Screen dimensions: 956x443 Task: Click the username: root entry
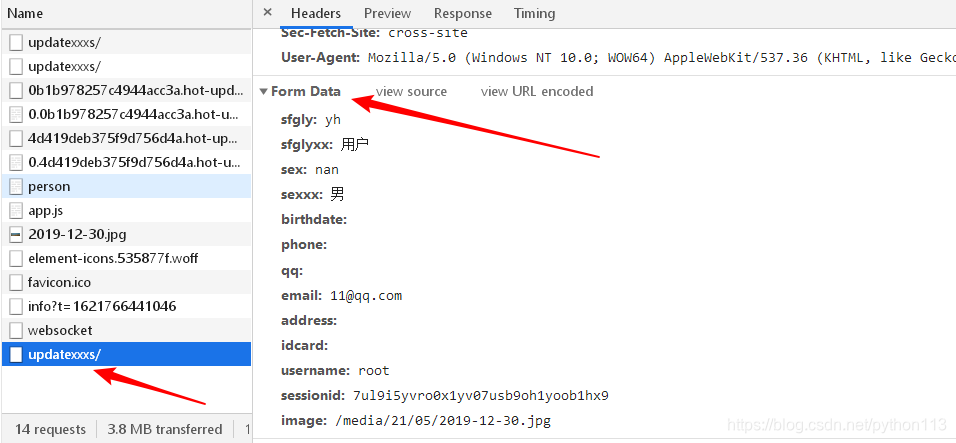coord(335,370)
